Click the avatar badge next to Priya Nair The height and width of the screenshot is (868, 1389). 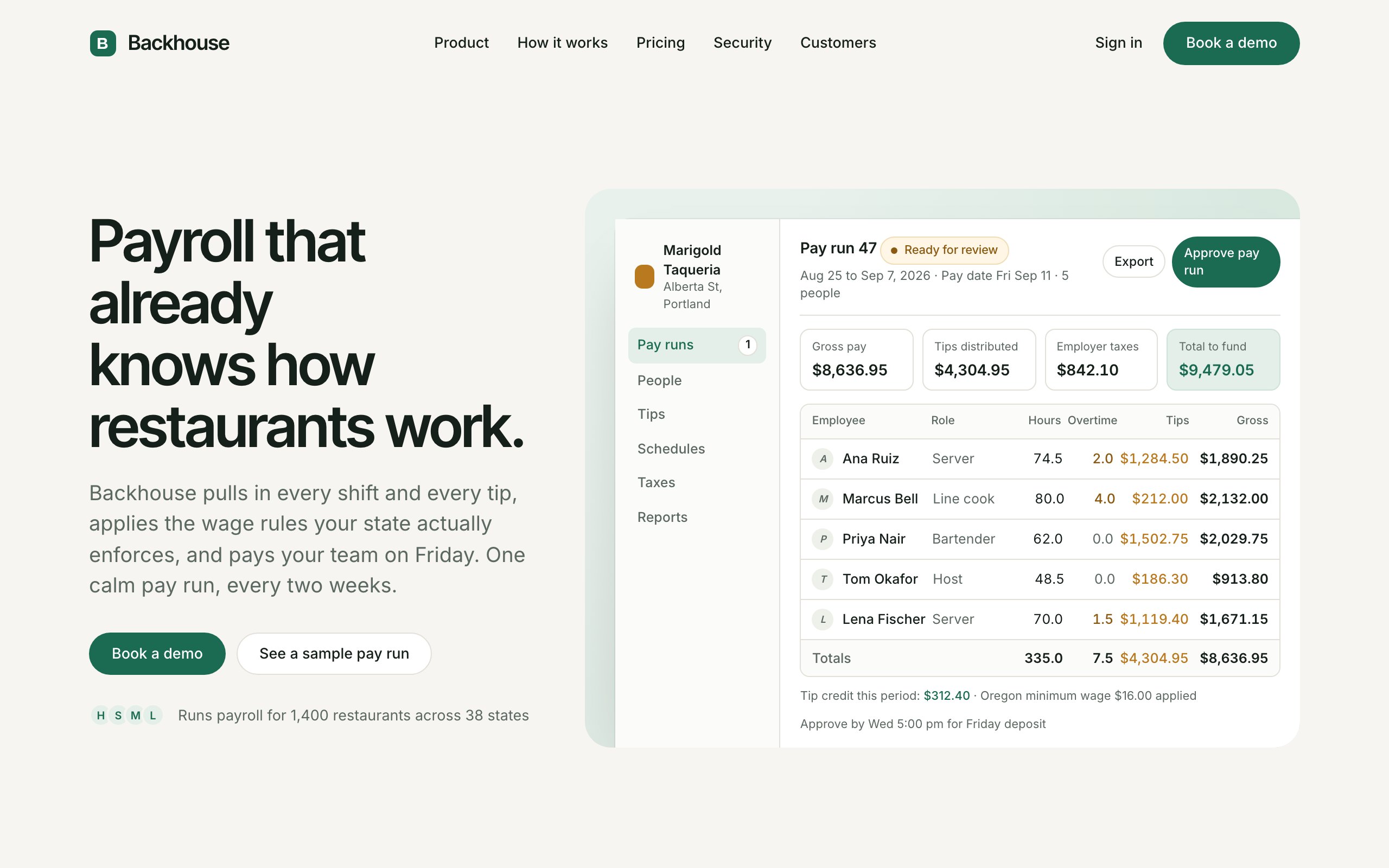click(x=823, y=539)
